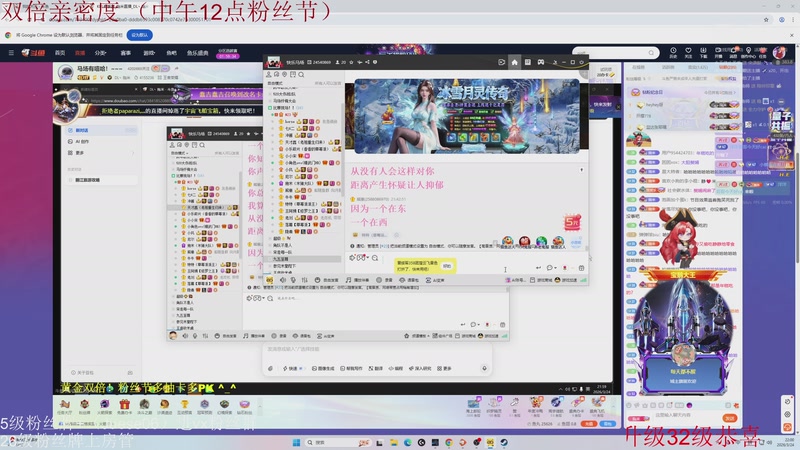Open the Windows Start menu
The image size is (800, 450).
pos(296,442)
